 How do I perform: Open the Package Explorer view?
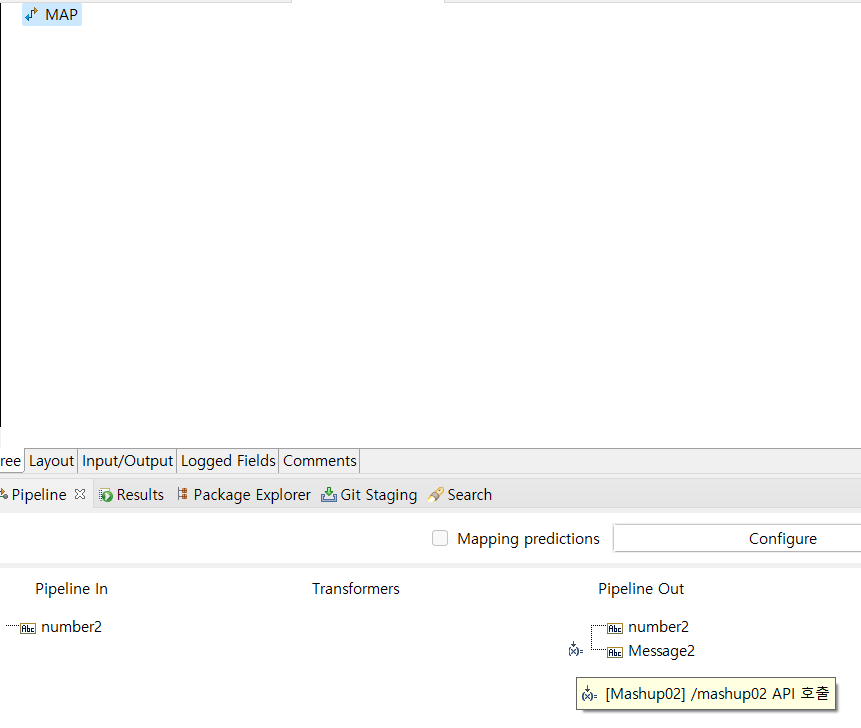252,495
